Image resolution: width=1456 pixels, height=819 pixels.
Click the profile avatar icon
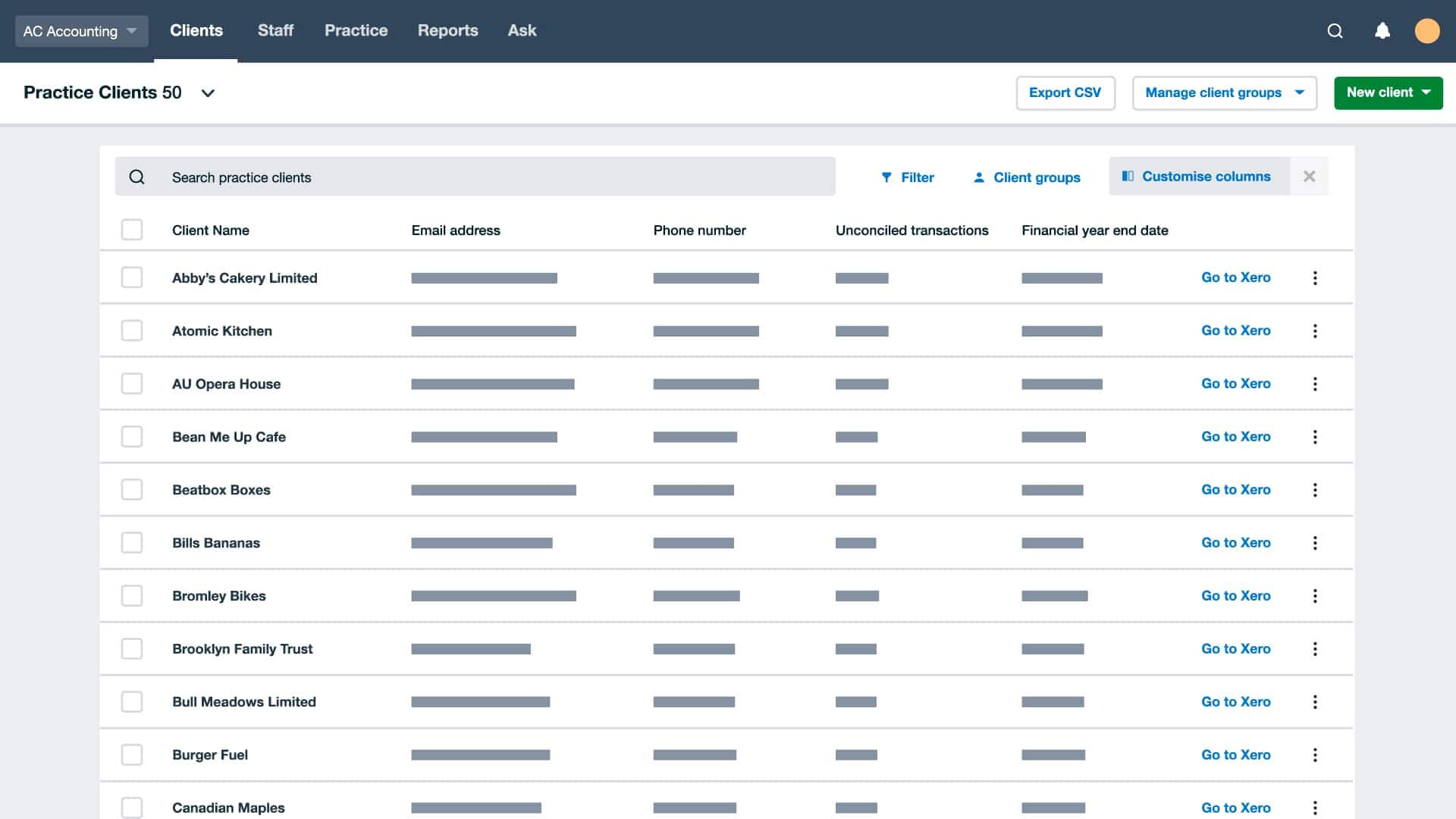1429,31
